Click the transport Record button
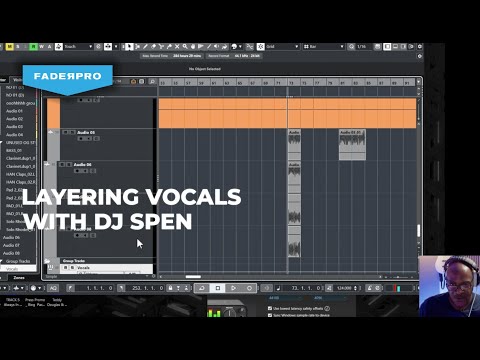This screenshot has height=360, width=480. pyautogui.click(x=249, y=288)
